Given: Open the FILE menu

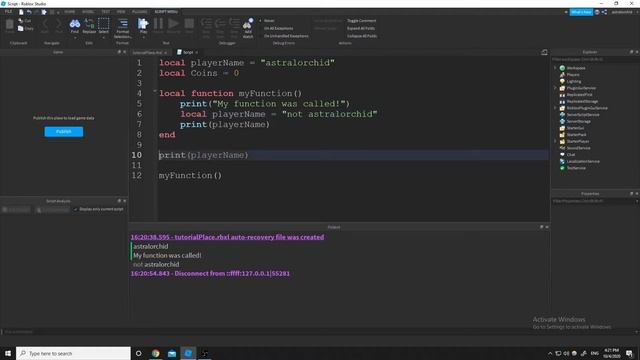Looking at the screenshot, I should click(x=8, y=12).
